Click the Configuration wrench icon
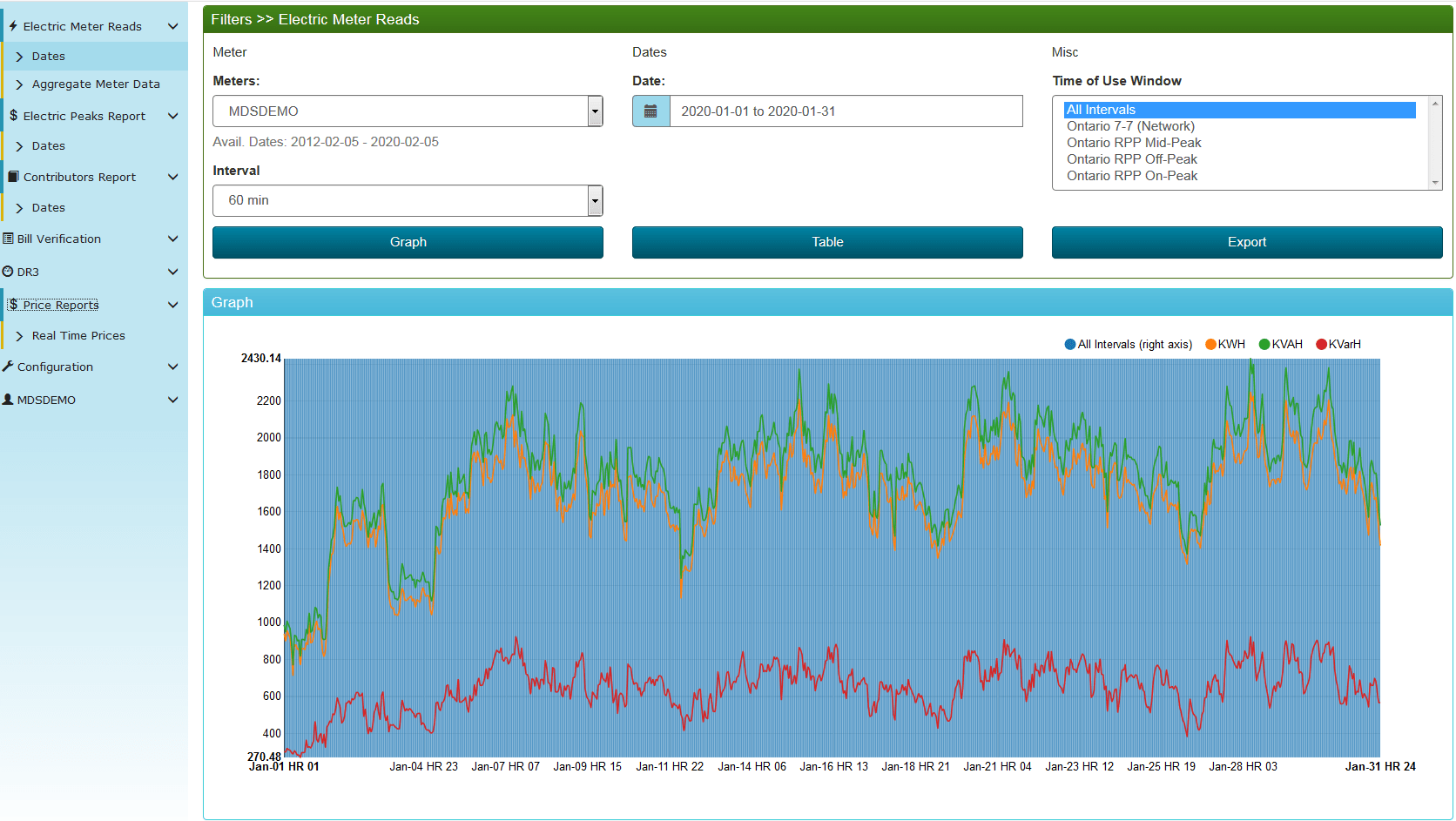This screenshot has width=1456, height=821. tap(8, 366)
